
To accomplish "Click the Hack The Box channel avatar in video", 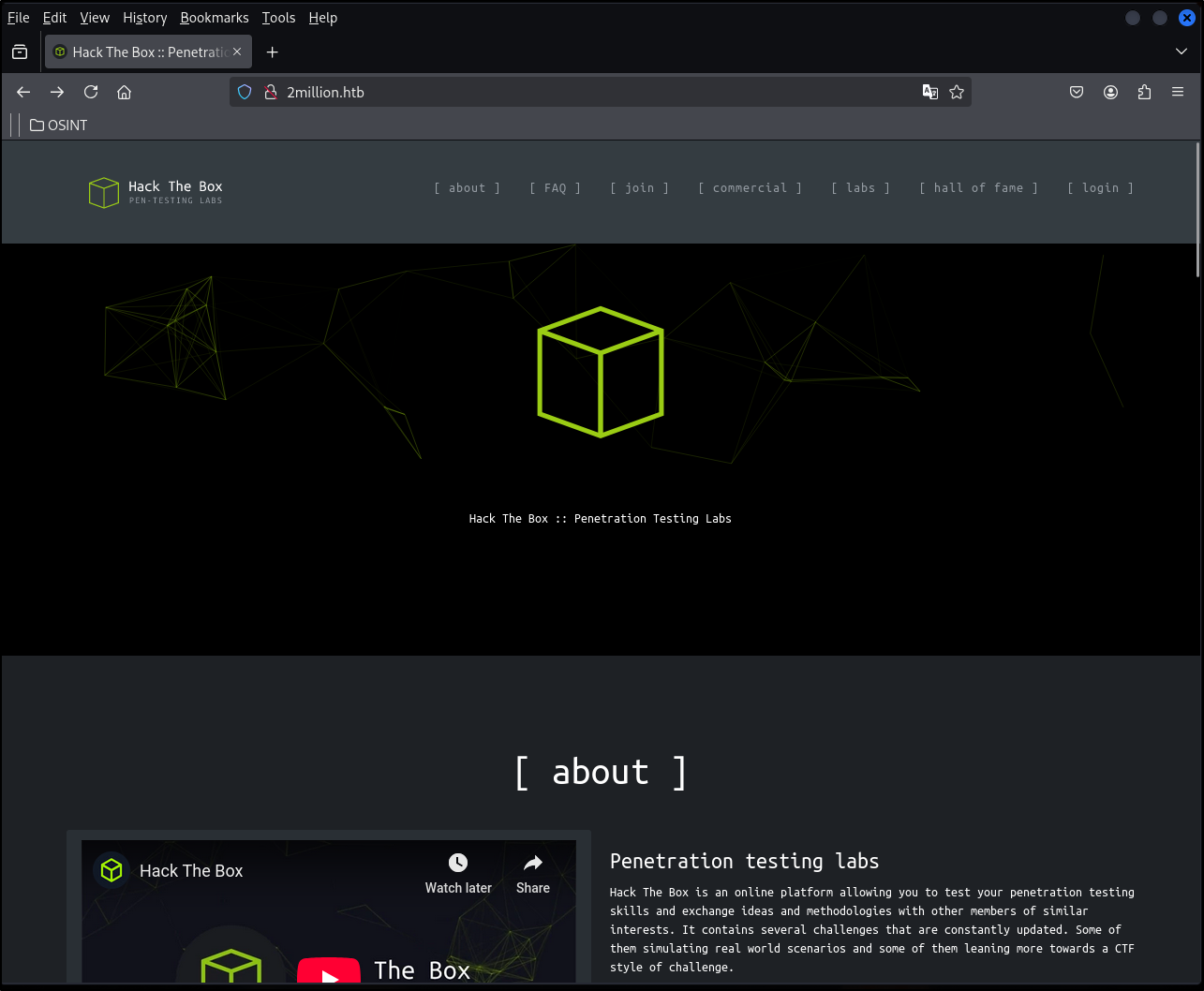I will point(111,870).
